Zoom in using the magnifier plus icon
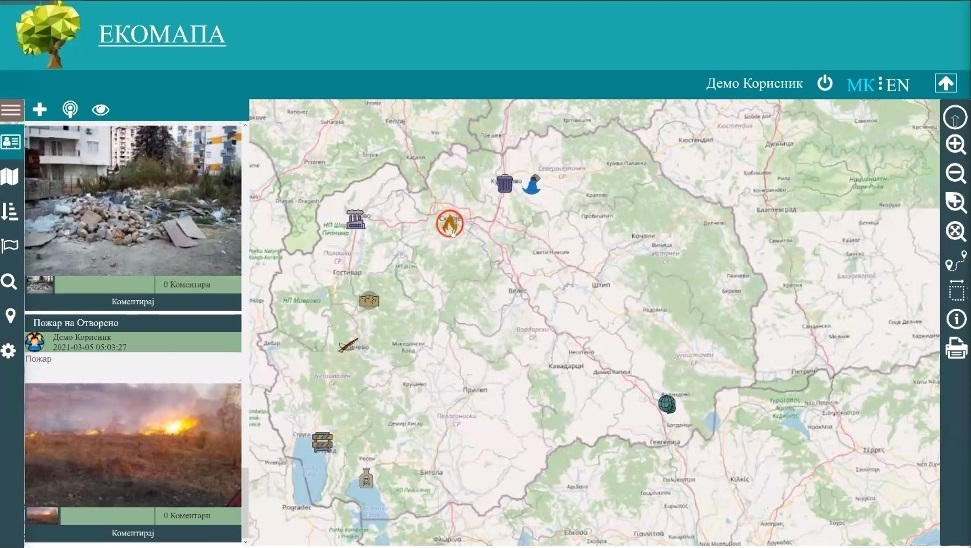This screenshot has width=971, height=548. 956,144
